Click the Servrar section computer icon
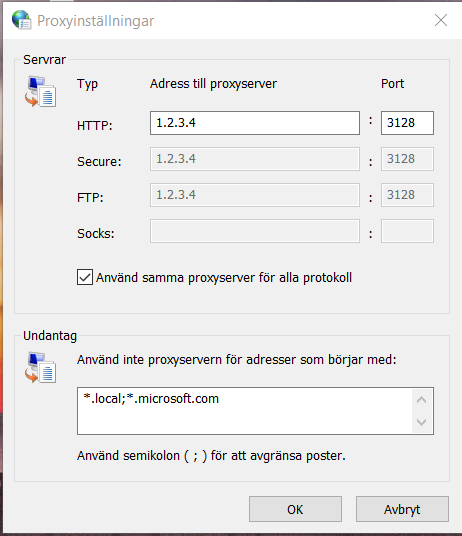This screenshot has width=462, height=536. tap(40, 92)
